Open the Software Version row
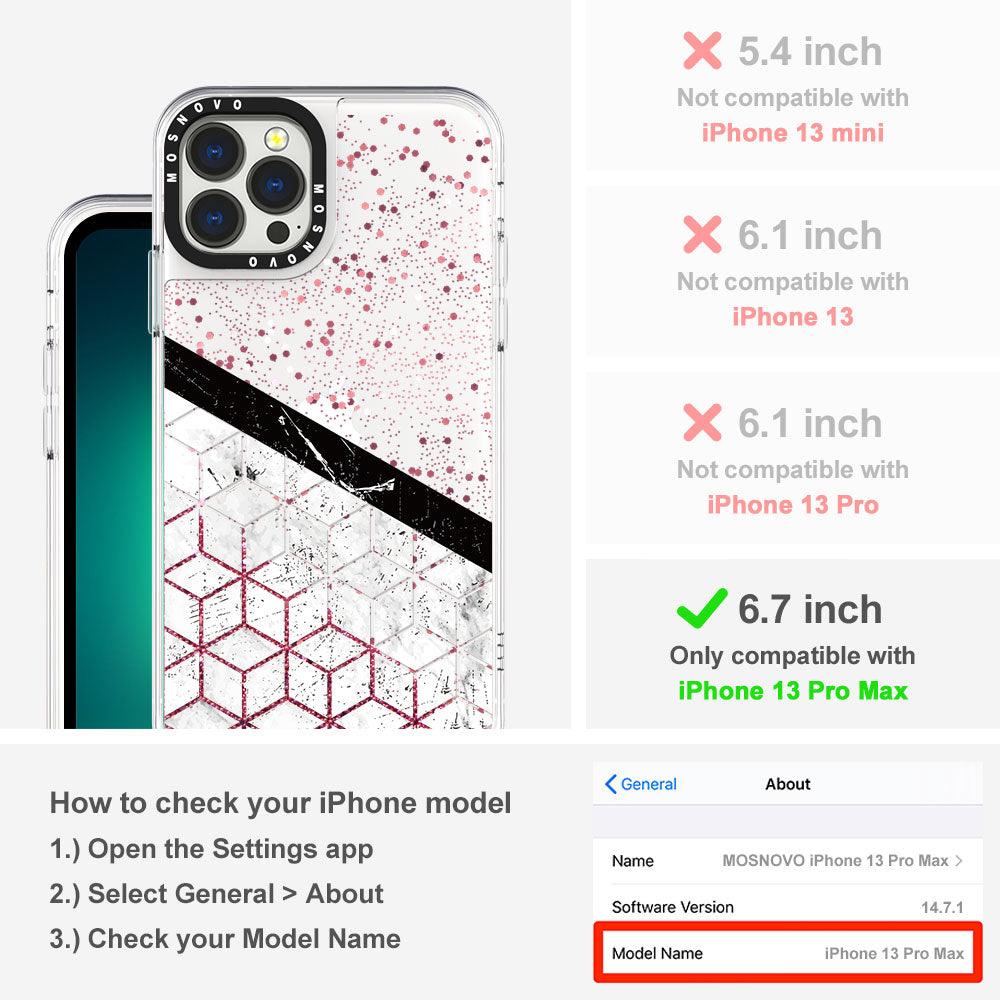Viewport: 1000px width, 1000px height. (788, 906)
